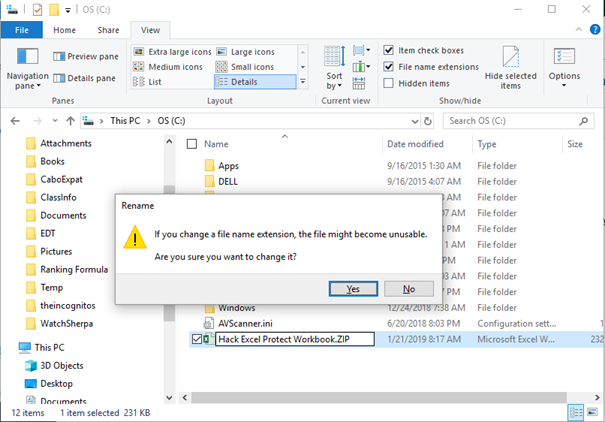Screen dimensions: 605x422
Task: Select the View ribbon tab
Action: click(x=150, y=30)
